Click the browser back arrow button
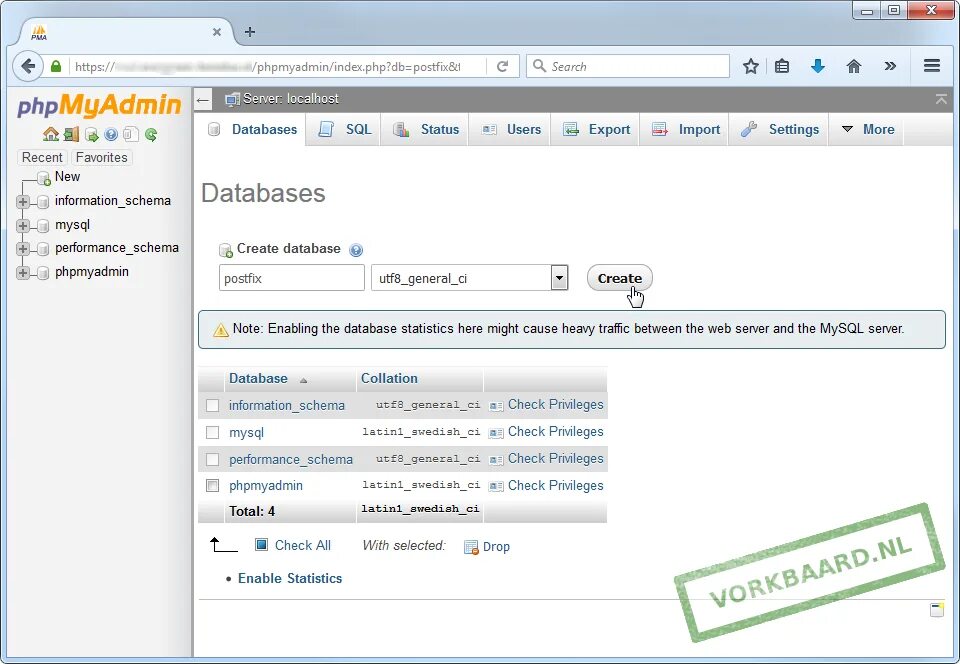The height and width of the screenshot is (664, 960). point(28,66)
